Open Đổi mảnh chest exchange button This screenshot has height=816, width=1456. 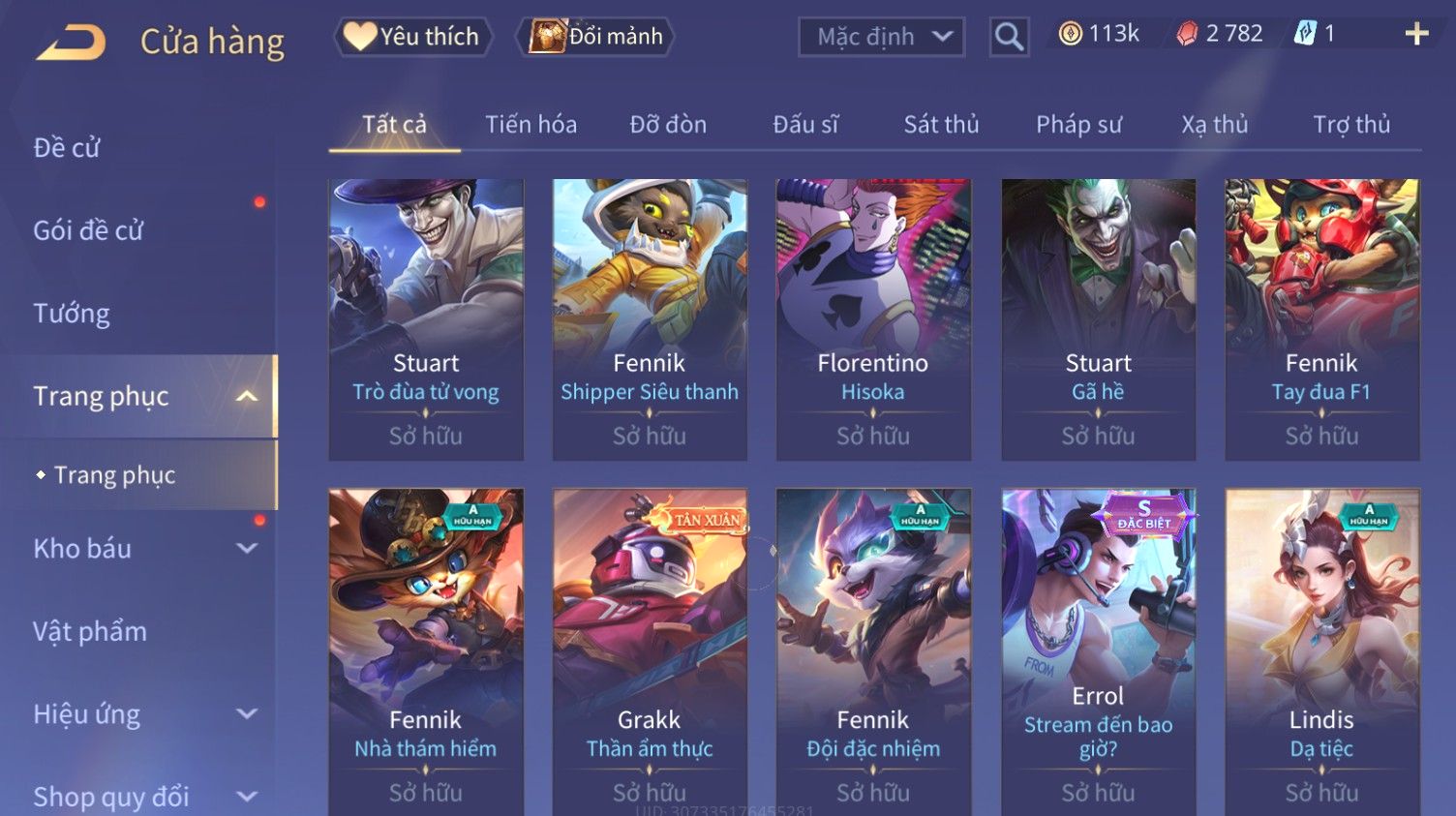pyautogui.click(x=595, y=37)
